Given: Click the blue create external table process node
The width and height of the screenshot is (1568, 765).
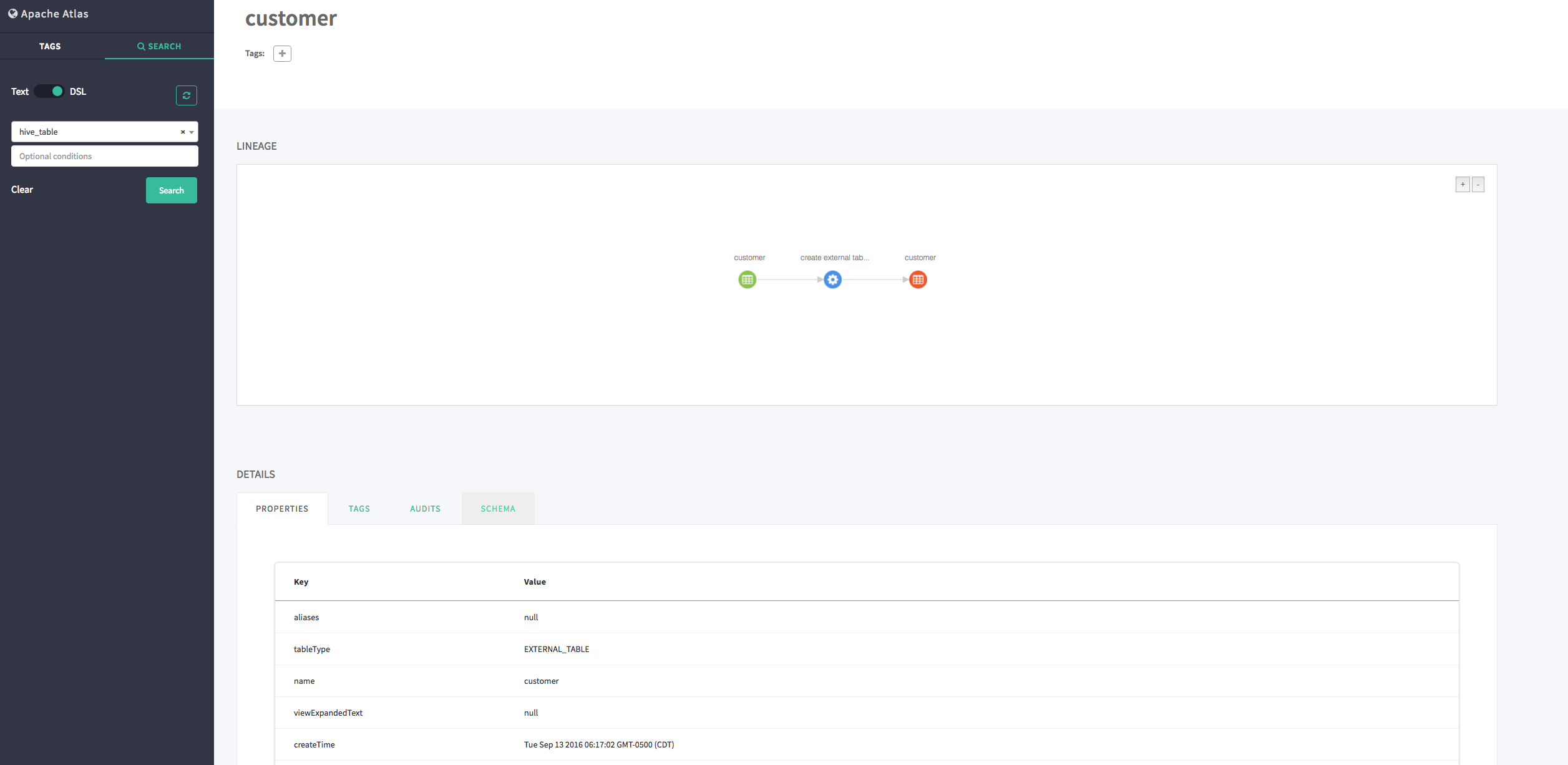Looking at the screenshot, I should tap(833, 280).
